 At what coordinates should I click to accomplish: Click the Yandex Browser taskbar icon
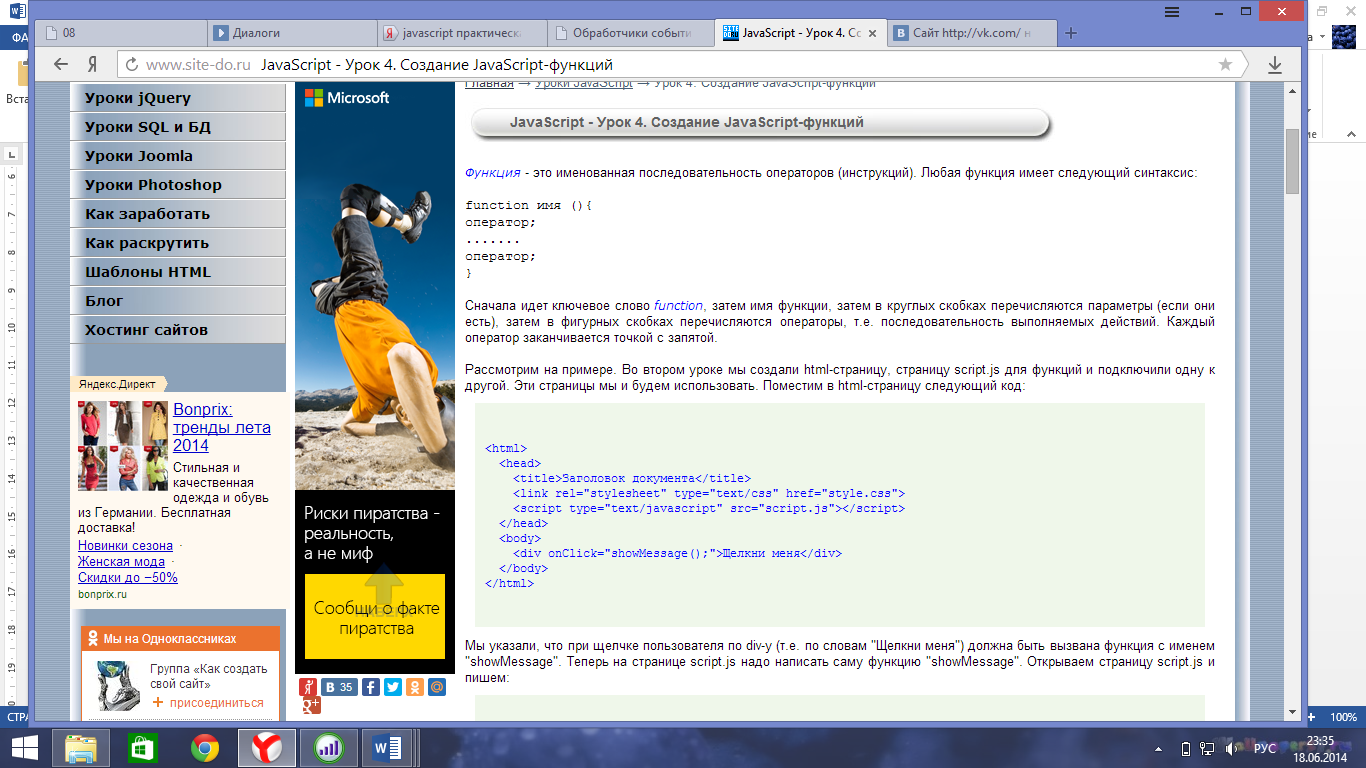coord(267,747)
